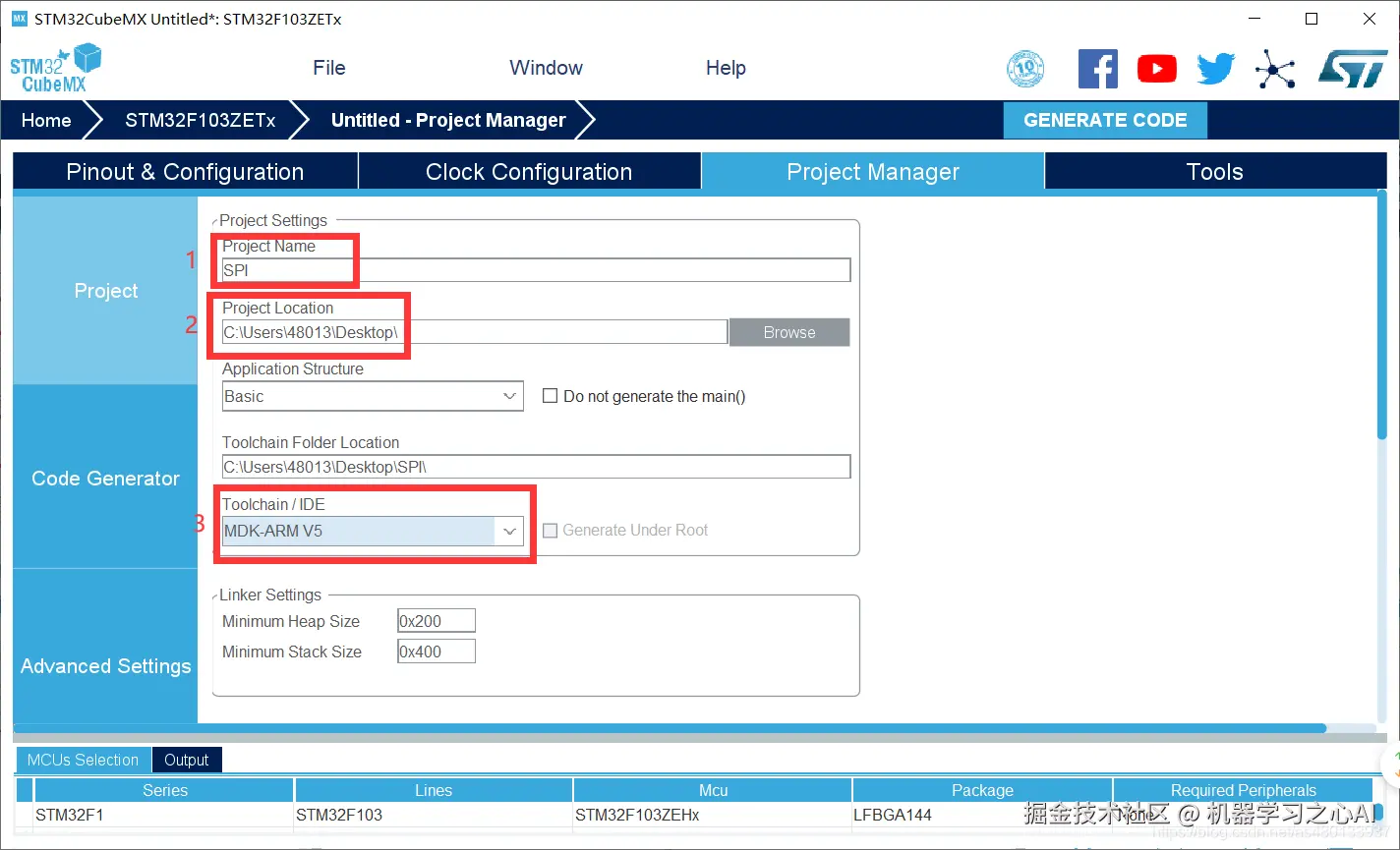Image resolution: width=1400 pixels, height=850 pixels.
Task: Enable Do not generate the main() checkbox
Action: [551, 396]
